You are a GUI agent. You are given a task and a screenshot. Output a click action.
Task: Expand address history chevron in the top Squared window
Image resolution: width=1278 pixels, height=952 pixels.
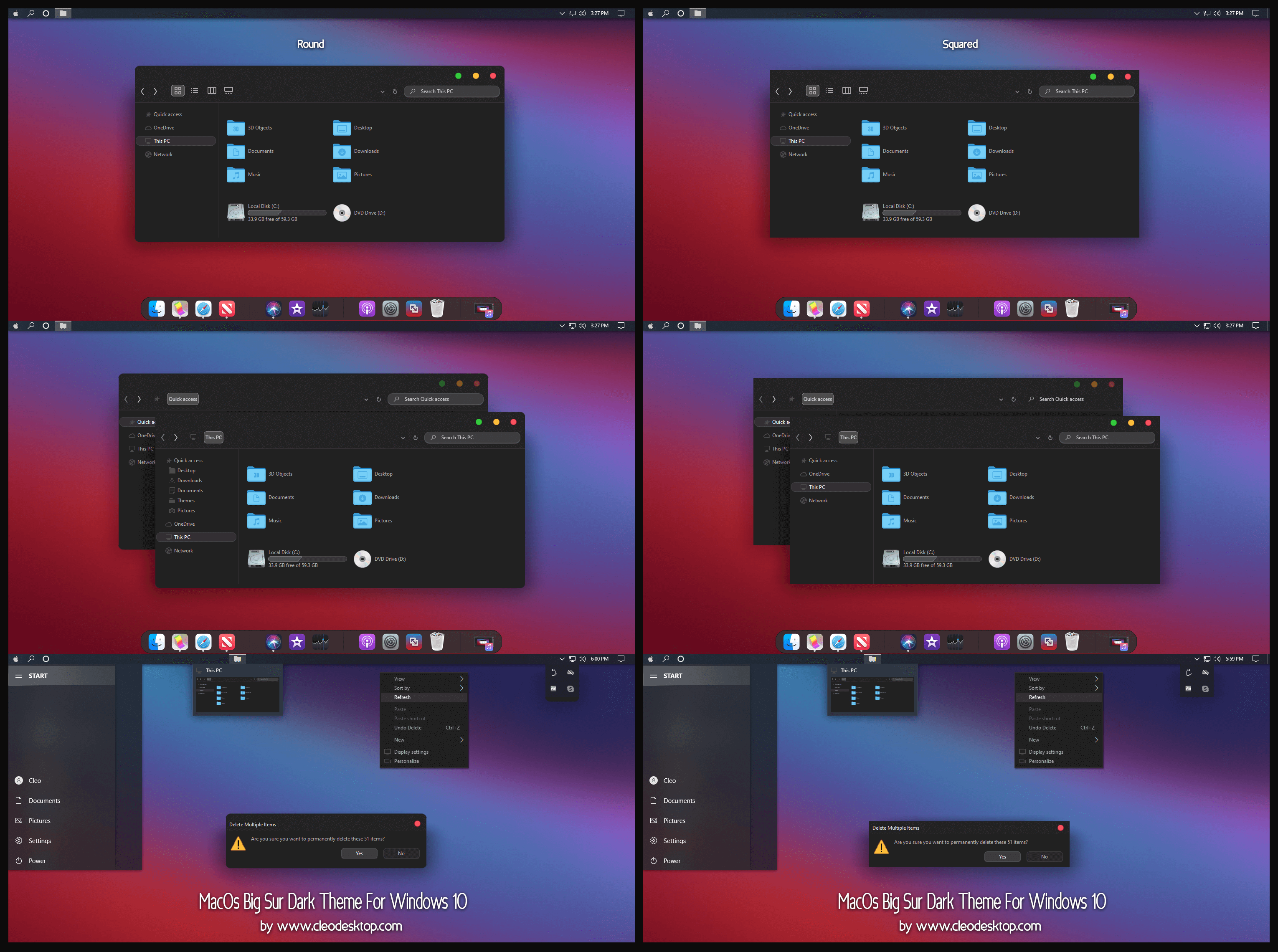tap(1017, 91)
